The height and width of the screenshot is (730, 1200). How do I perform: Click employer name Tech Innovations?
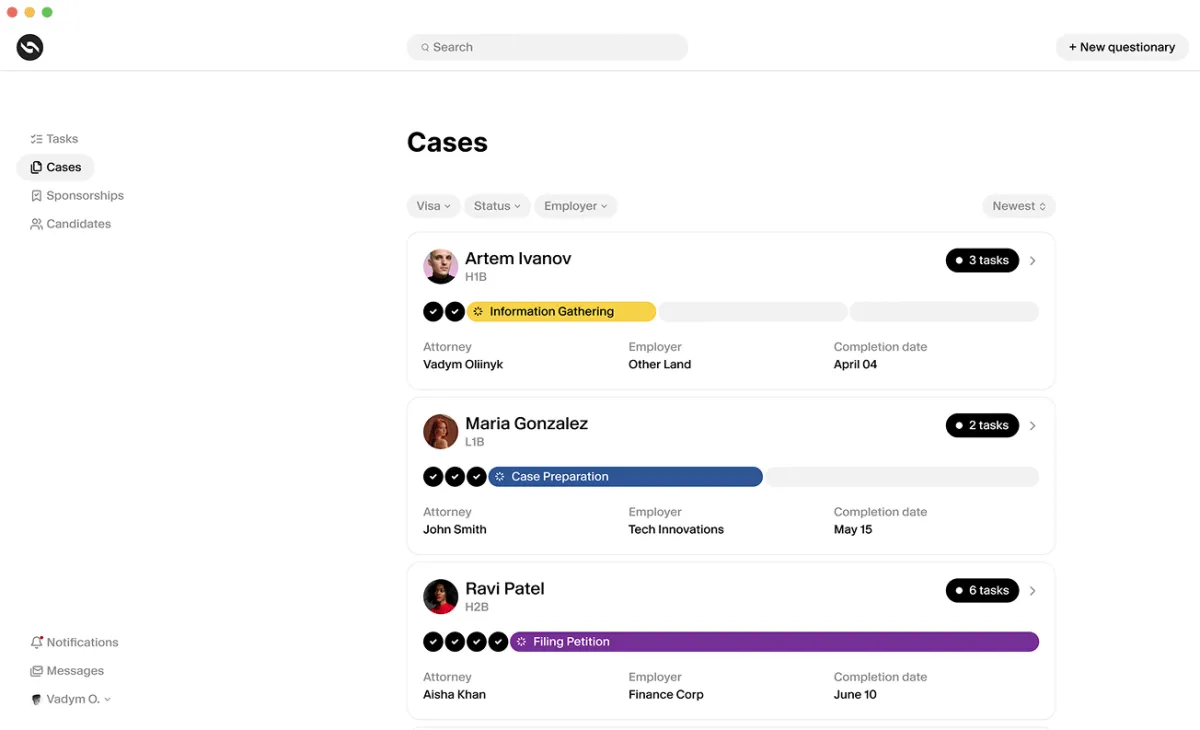click(676, 530)
